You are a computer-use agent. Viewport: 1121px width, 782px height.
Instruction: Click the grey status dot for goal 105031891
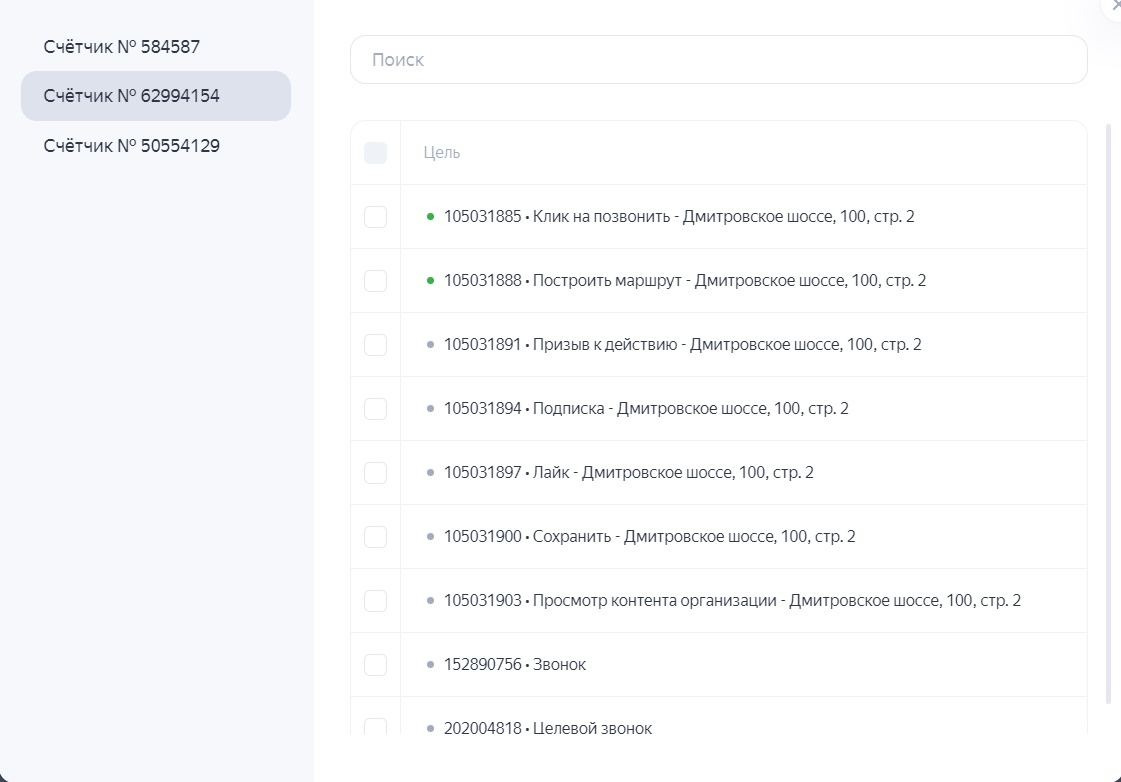coord(430,345)
